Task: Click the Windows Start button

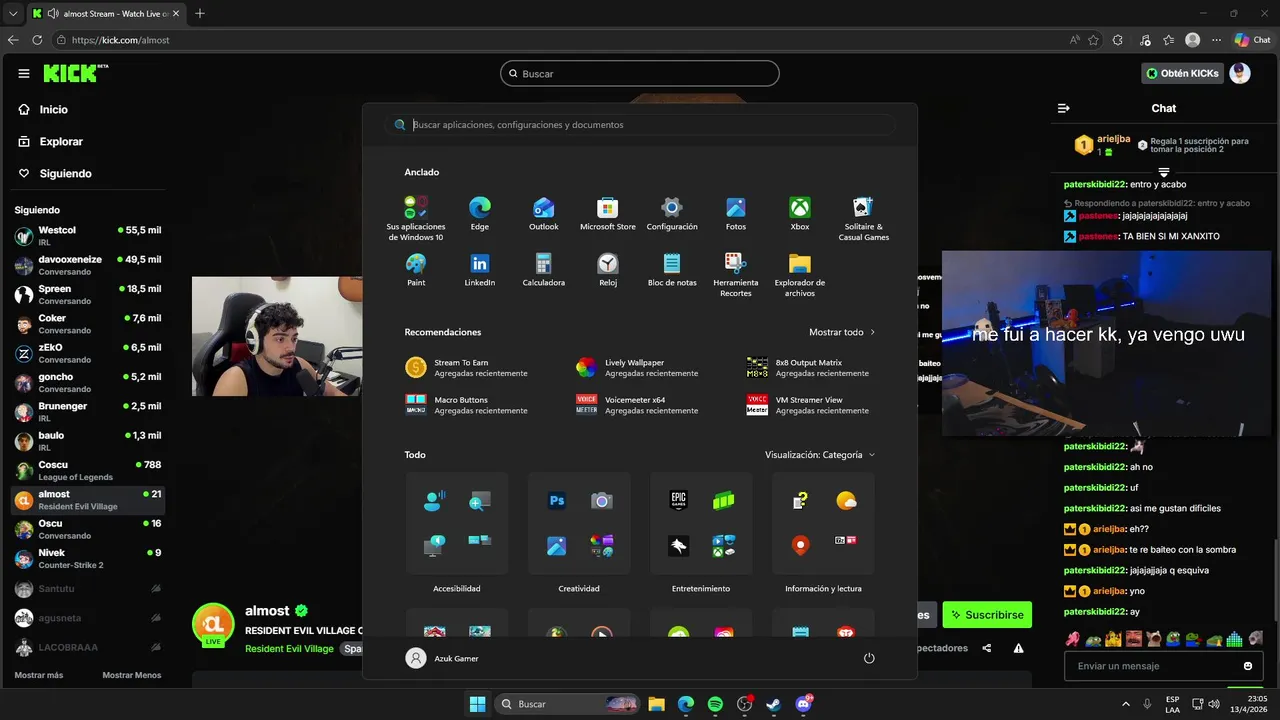Action: [x=477, y=704]
